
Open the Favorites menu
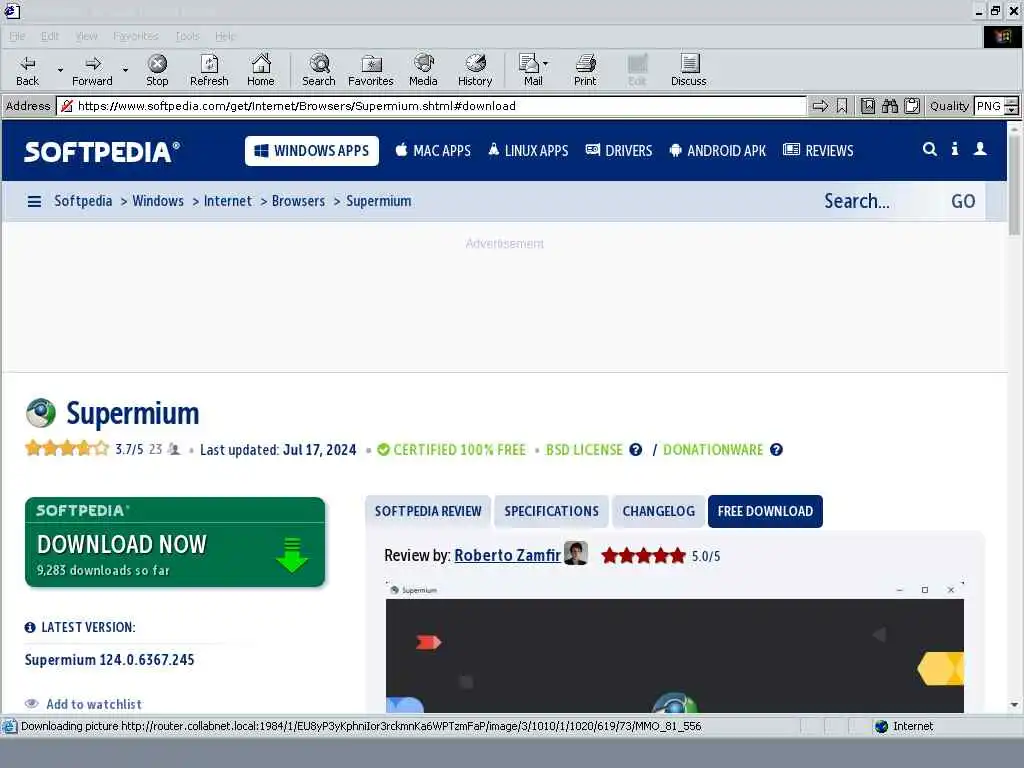tap(136, 36)
